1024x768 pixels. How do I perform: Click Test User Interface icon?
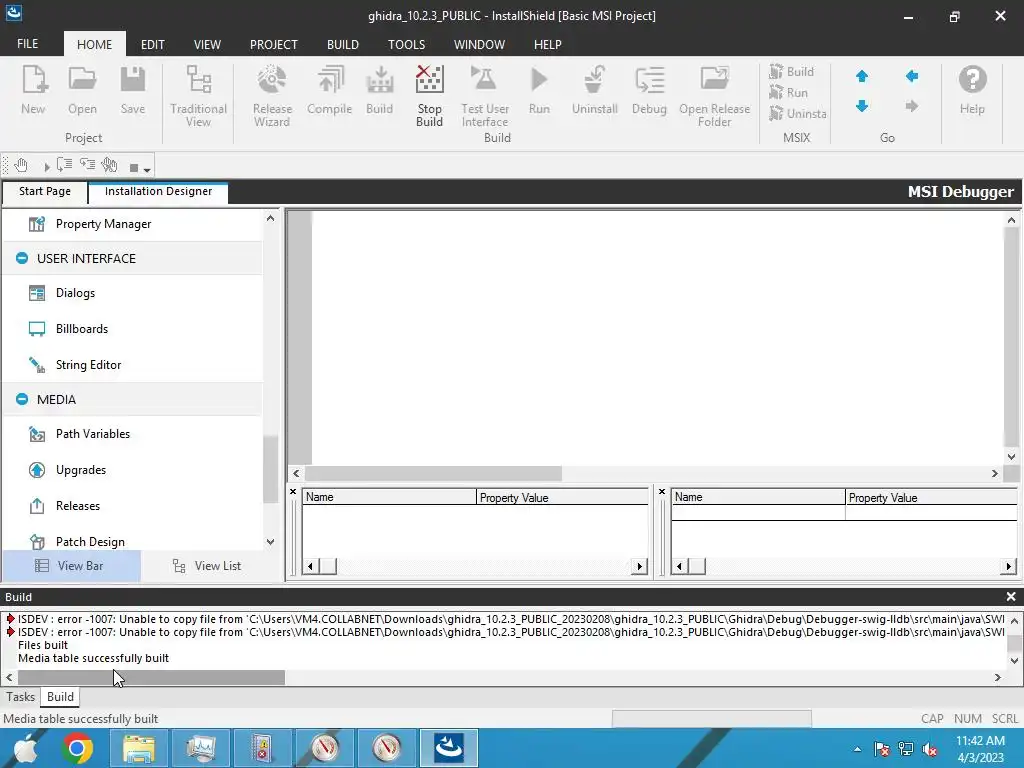[x=485, y=96]
